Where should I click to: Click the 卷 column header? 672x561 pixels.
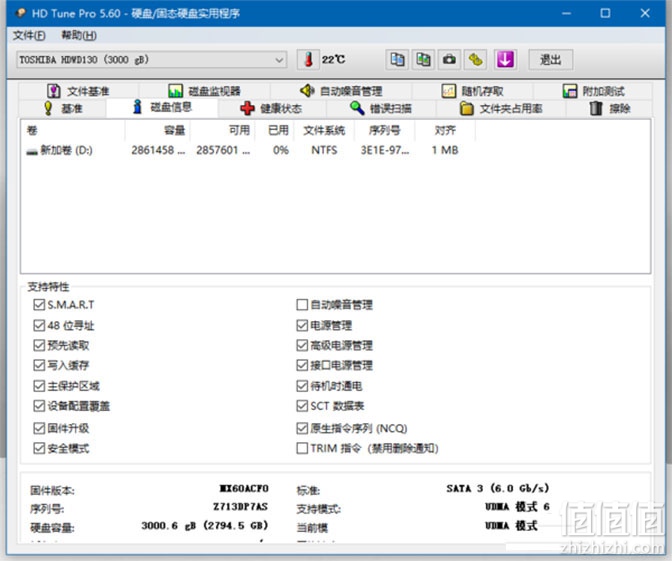tap(73, 130)
